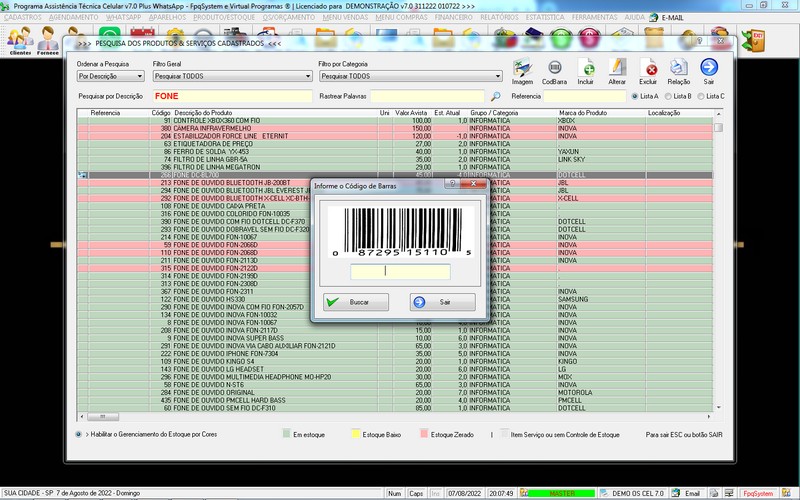The image size is (800, 500).
Task: Click the barcode number input field
Action: pyautogui.click(x=401, y=271)
